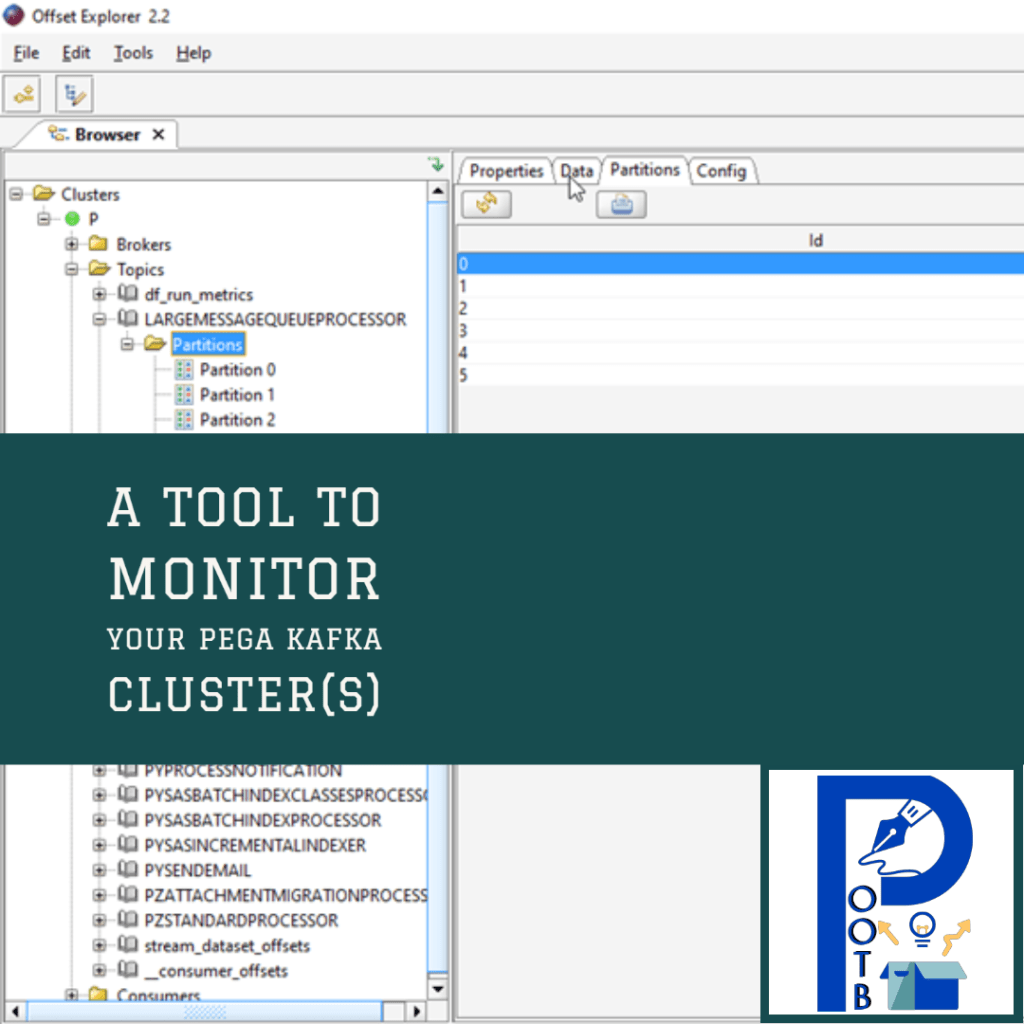Viewport: 1024px width, 1024px height.
Task: Select the Partition 2 tree node
Action: click(236, 420)
